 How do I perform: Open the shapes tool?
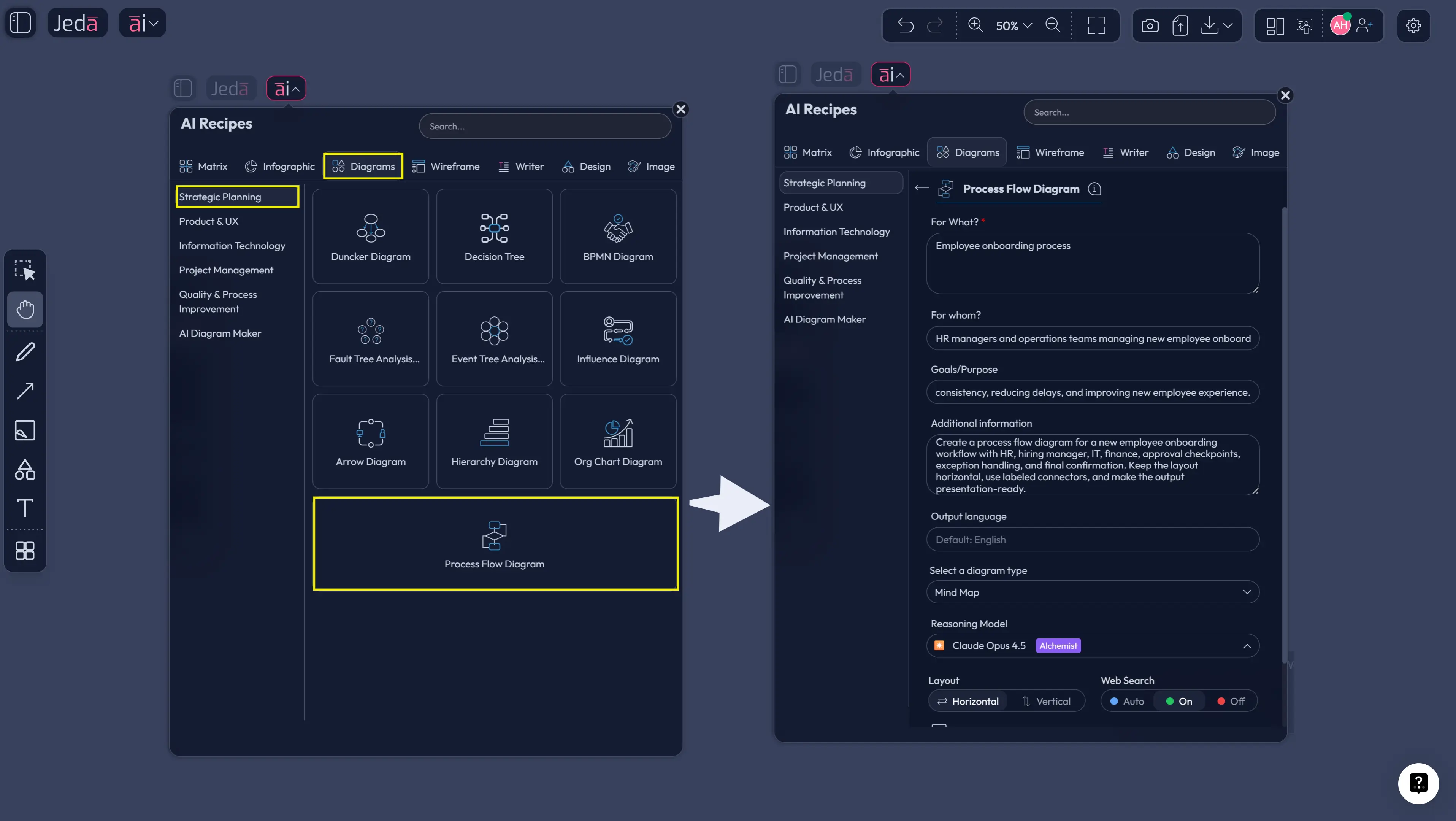25,469
